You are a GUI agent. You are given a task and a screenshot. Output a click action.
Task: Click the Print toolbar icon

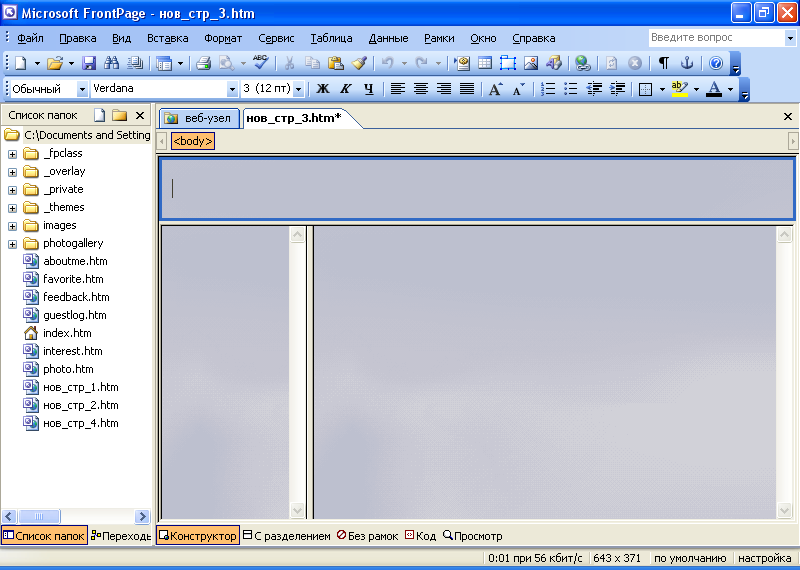(x=203, y=63)
